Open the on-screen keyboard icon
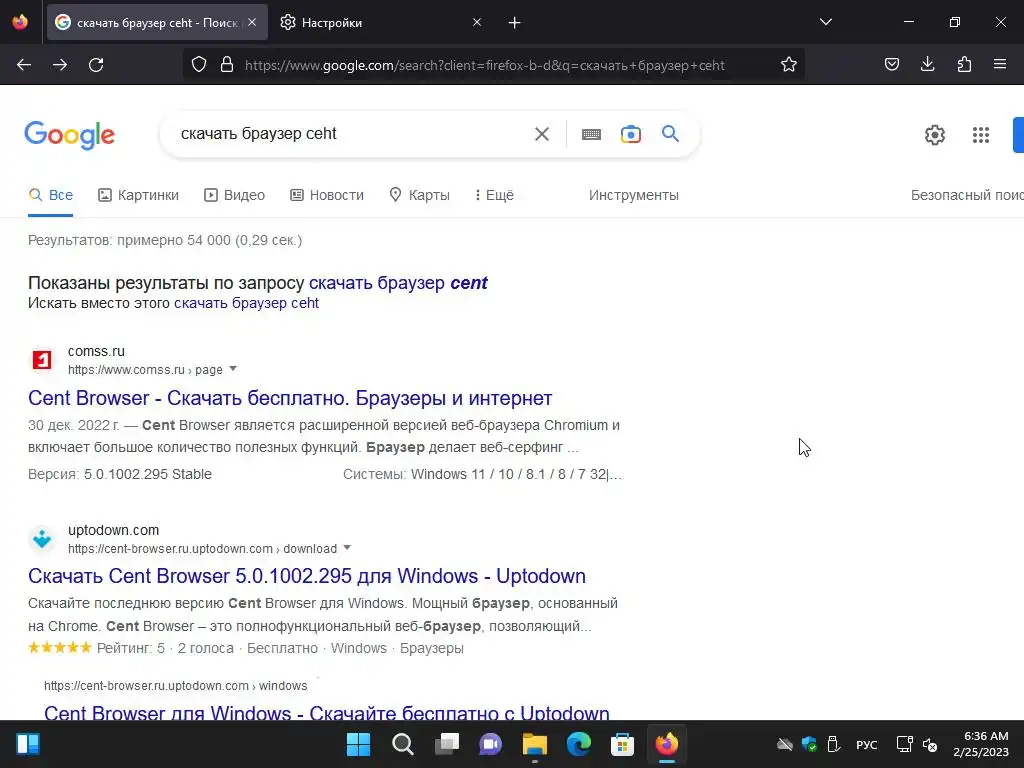1024x768 pixels. (591, 135)
